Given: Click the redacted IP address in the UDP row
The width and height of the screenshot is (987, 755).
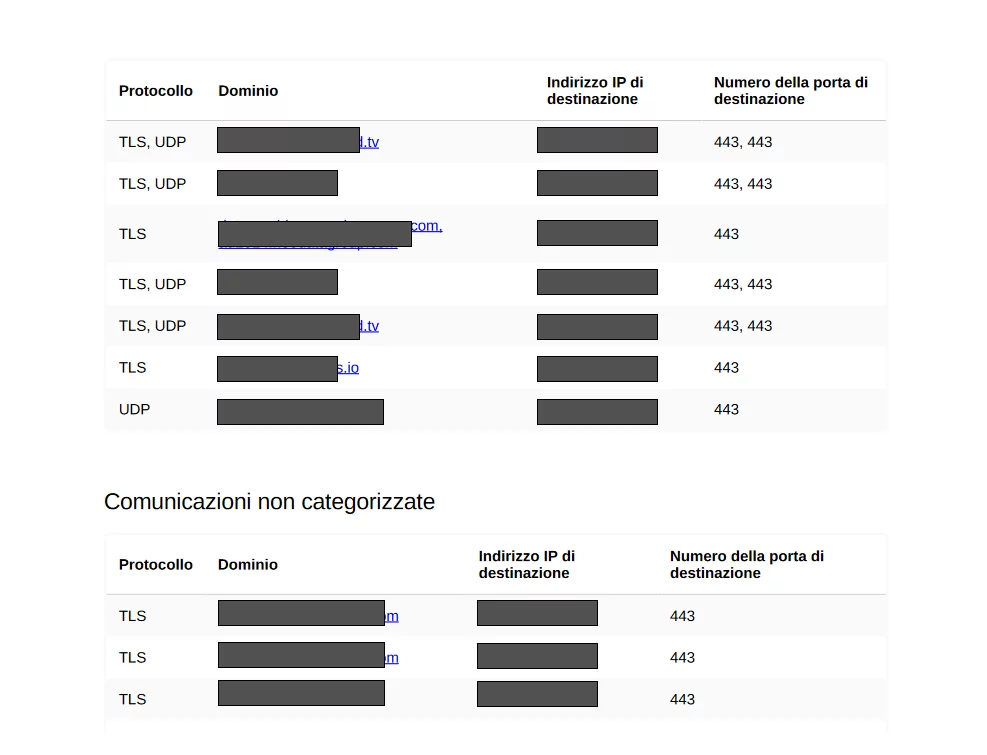Looking at the screenshot, I should [x=597, y=412].
